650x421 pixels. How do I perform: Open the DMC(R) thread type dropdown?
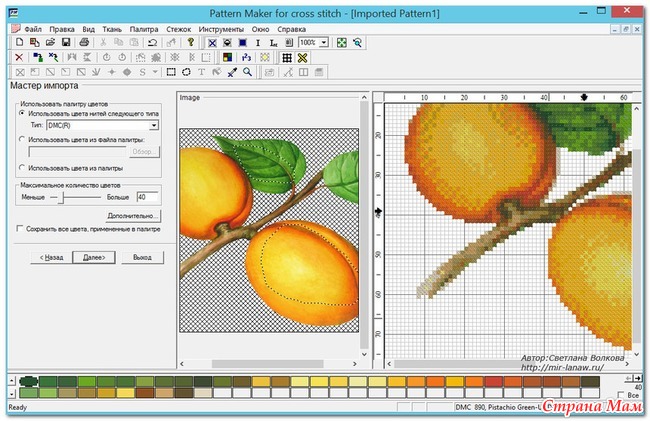(x=155, y=126)
